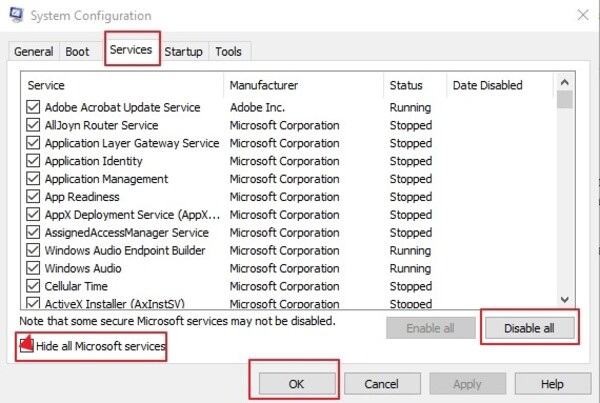Click the System Configuration title bar icon
Viewport: 600px width, 403px height.
17,15
